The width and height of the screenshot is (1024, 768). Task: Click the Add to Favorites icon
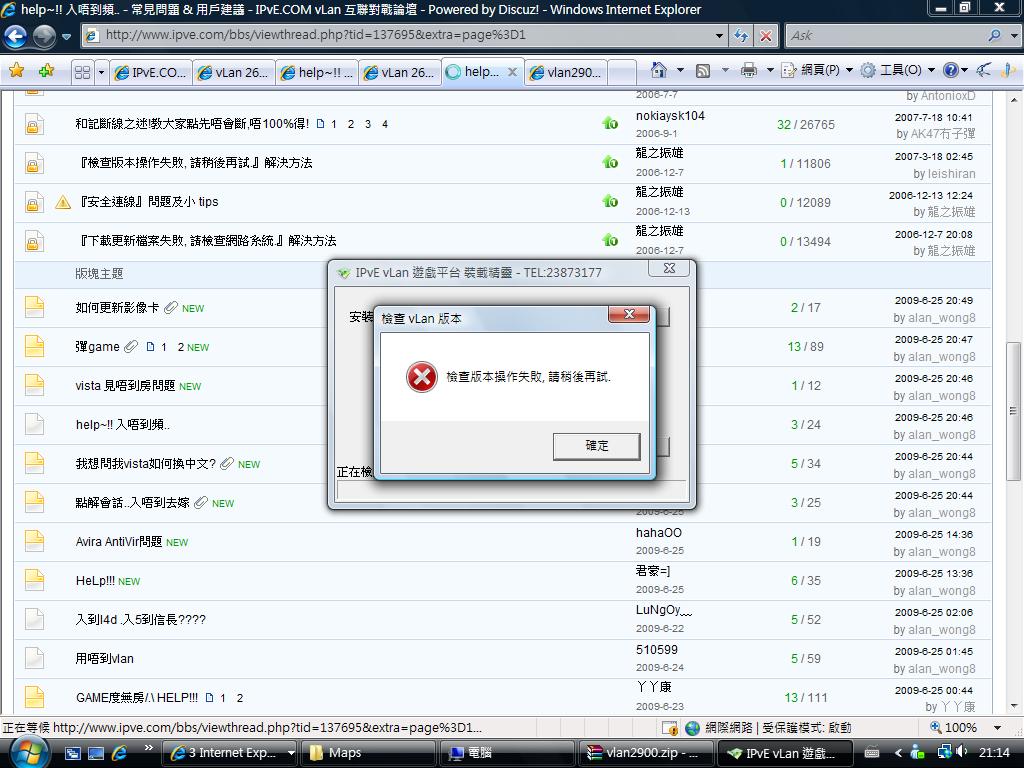click(x=46, y=71)
